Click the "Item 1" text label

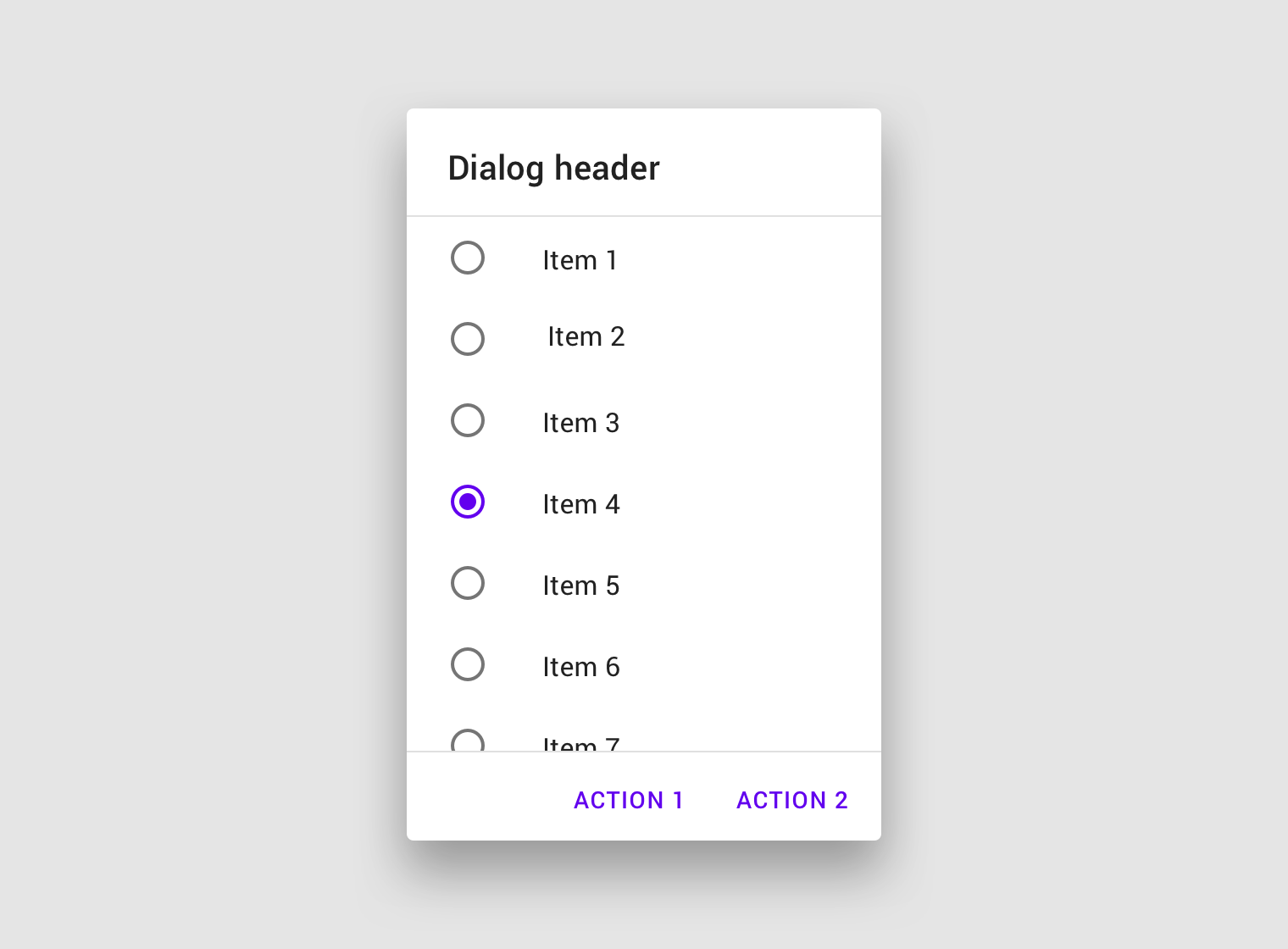(x=580, y=260)
